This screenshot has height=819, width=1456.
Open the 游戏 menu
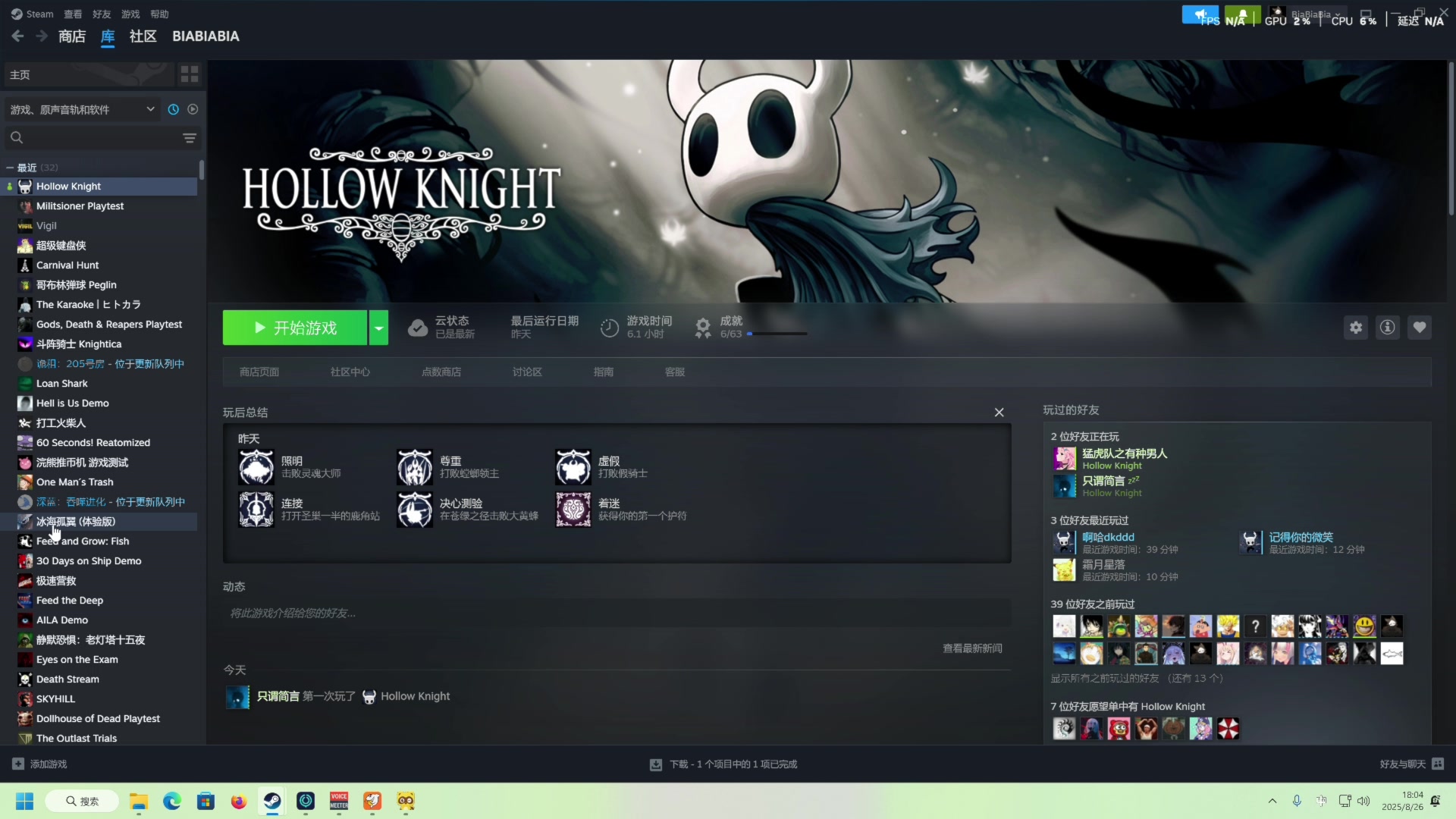pyautogui.click(x=130, y=14)
